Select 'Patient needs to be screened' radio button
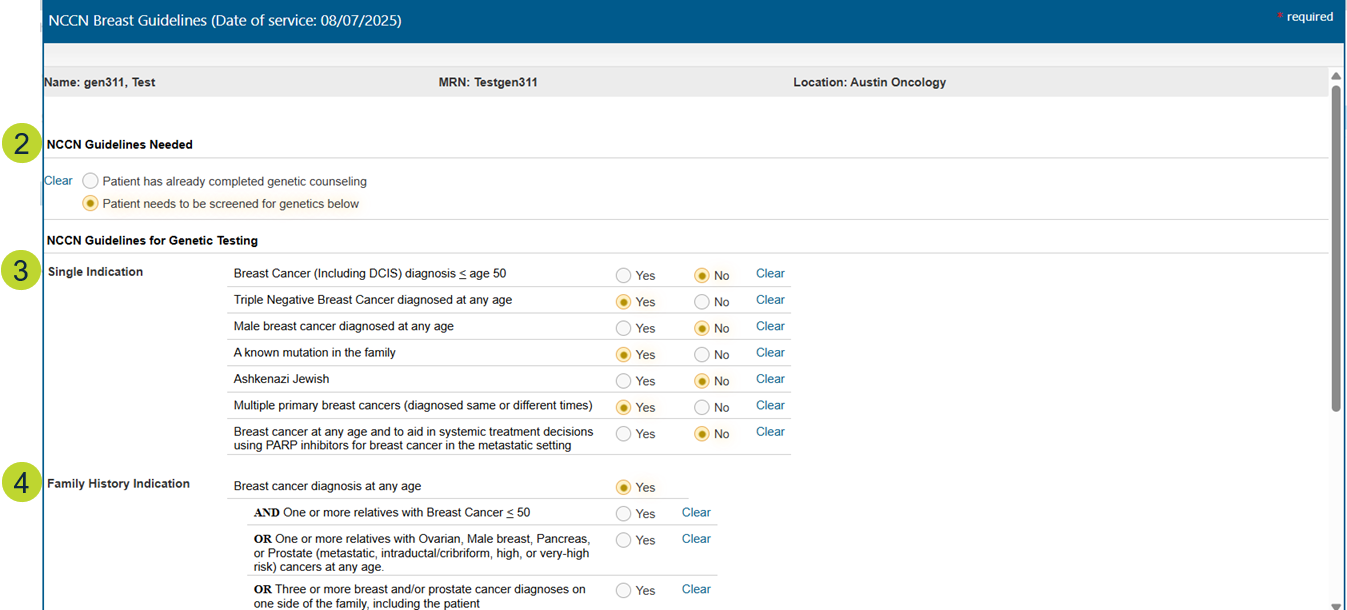 (x=91, y=204)
